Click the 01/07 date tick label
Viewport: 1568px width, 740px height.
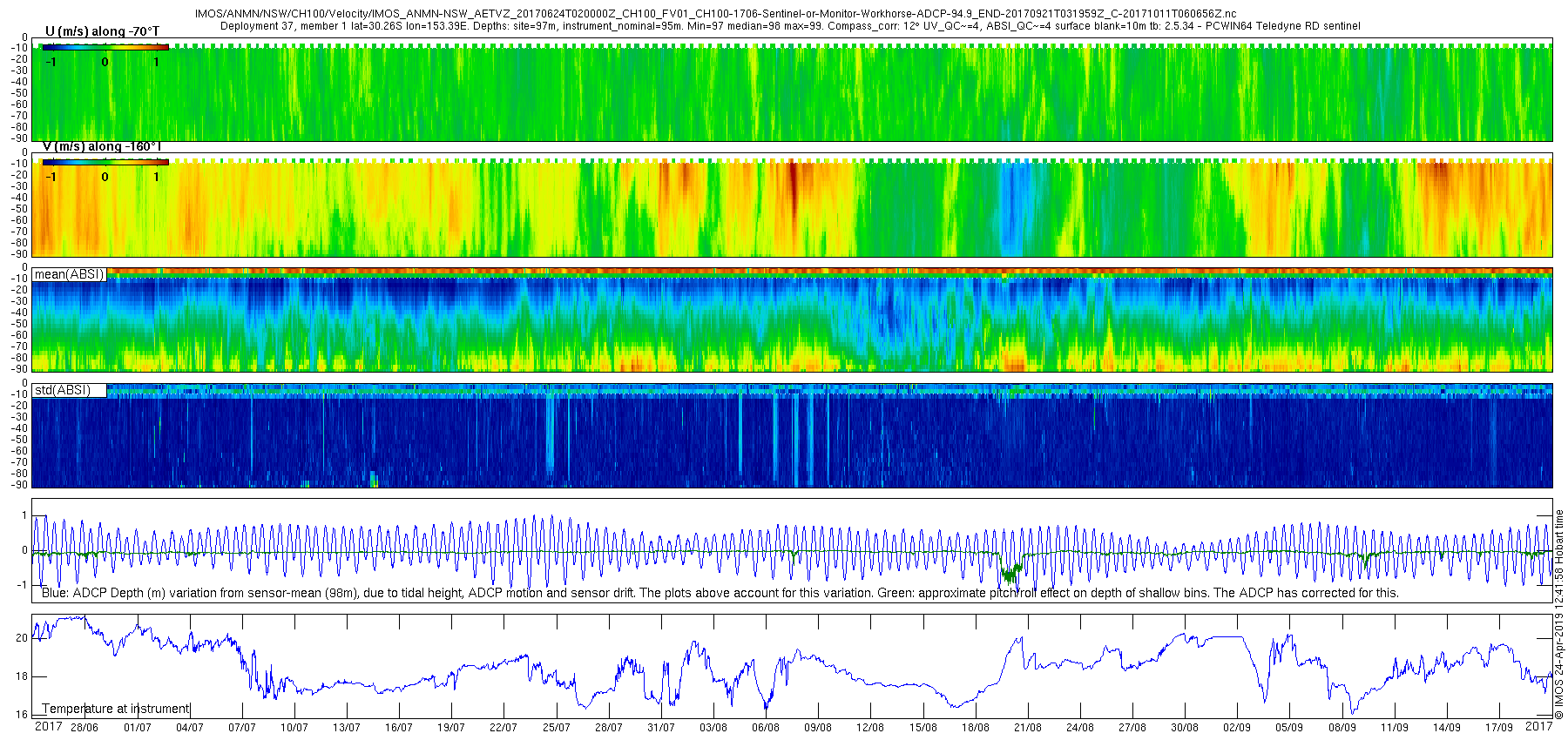(x=137, y=728)
